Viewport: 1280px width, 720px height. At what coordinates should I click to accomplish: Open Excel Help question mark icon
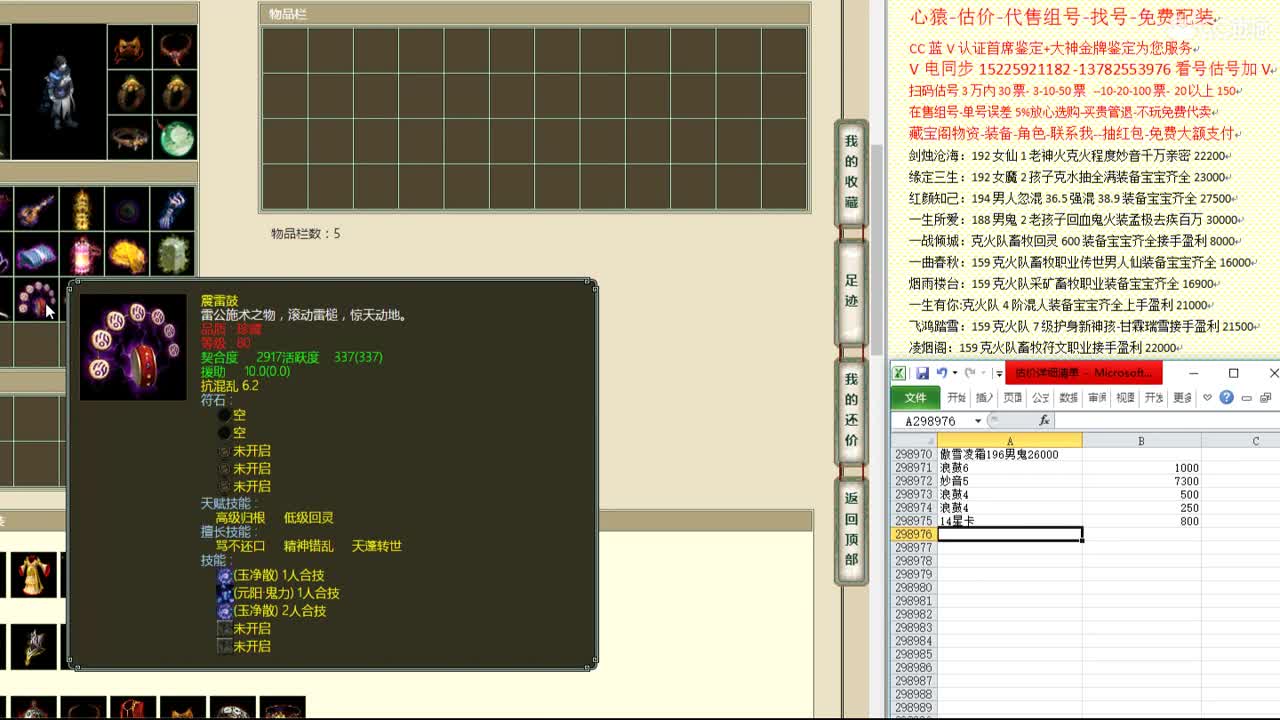(1227, 398)
